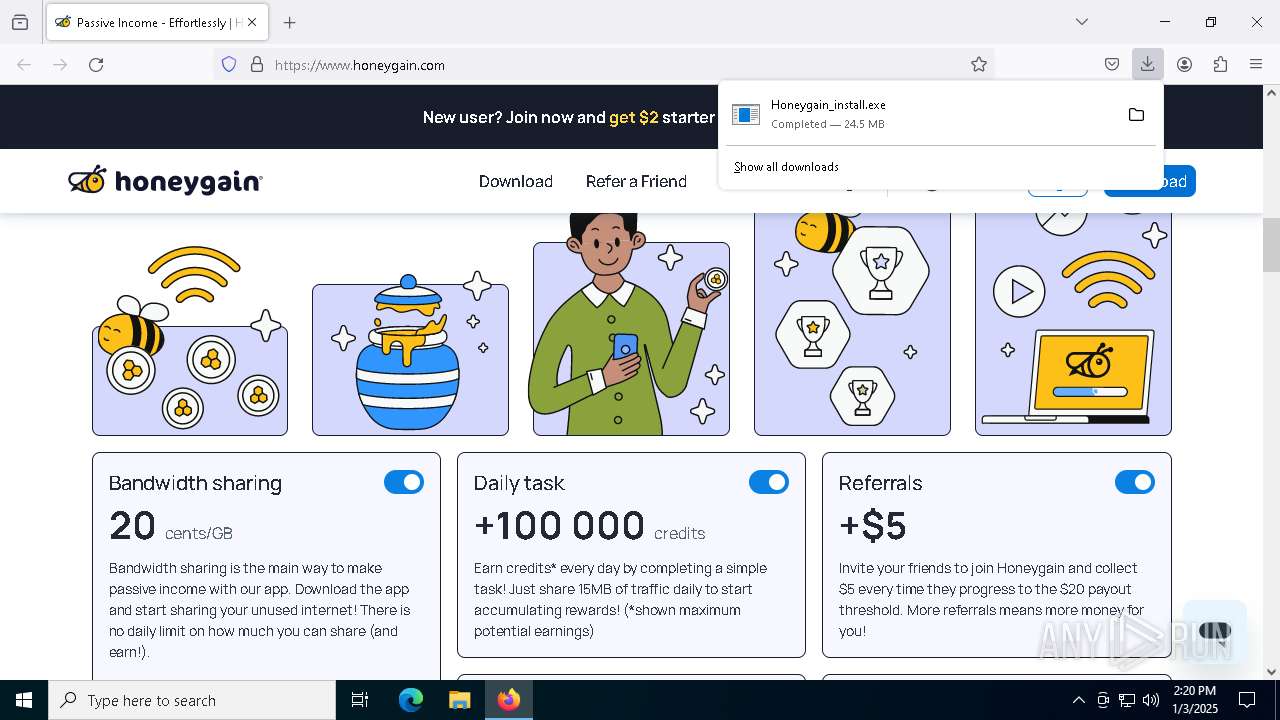Open File Explorer from the taskbar
The image size is (1280, 720).
click(x=459, y=700)
